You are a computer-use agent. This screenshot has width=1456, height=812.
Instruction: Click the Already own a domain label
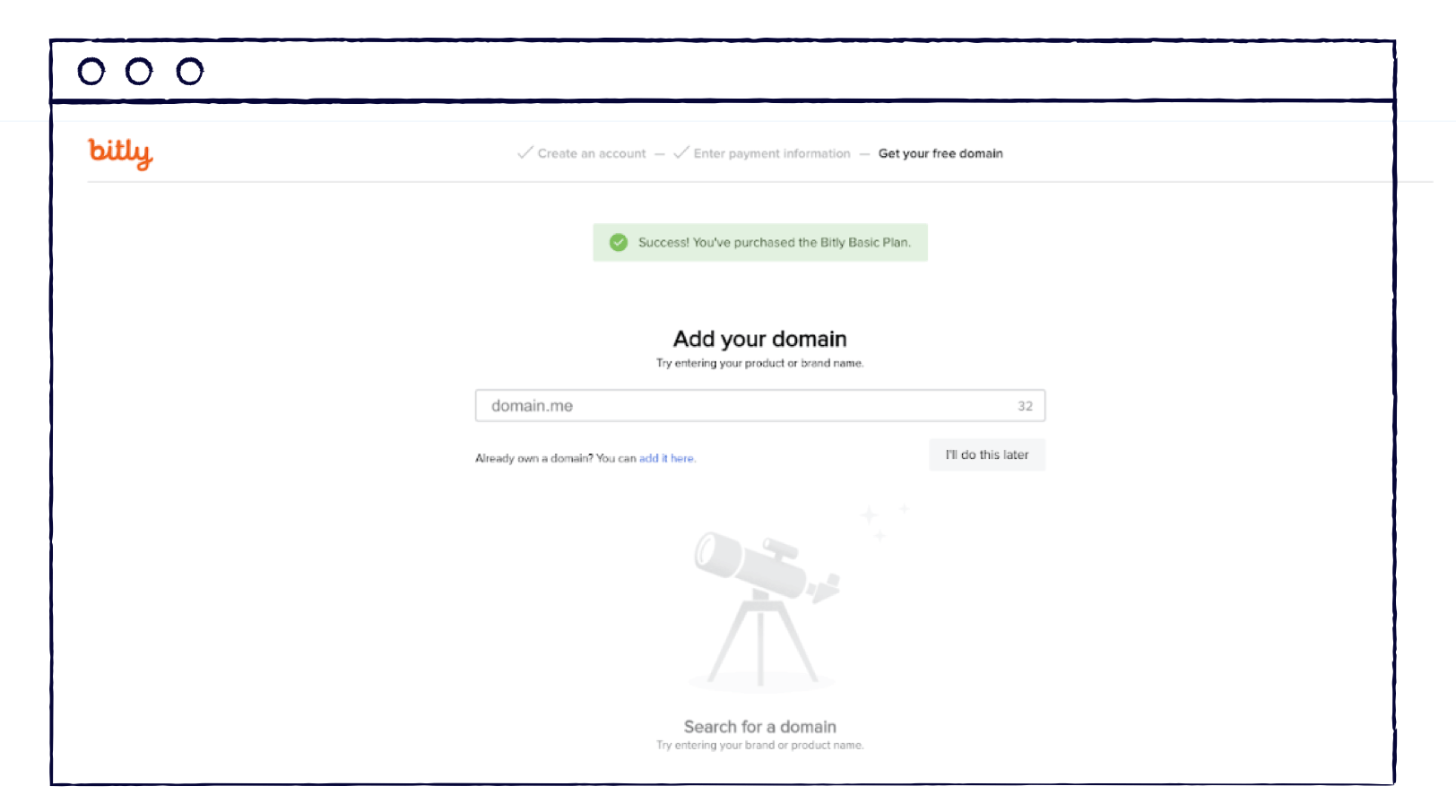pyautogui.click(x=531, y=458)
